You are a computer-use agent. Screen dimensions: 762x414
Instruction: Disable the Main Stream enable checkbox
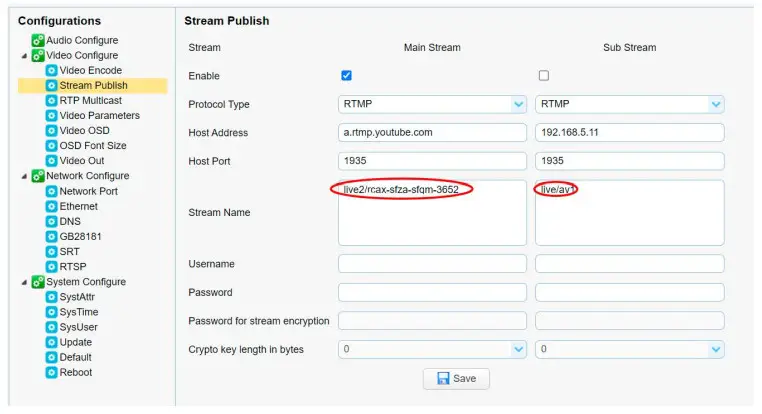click(346, 76)
